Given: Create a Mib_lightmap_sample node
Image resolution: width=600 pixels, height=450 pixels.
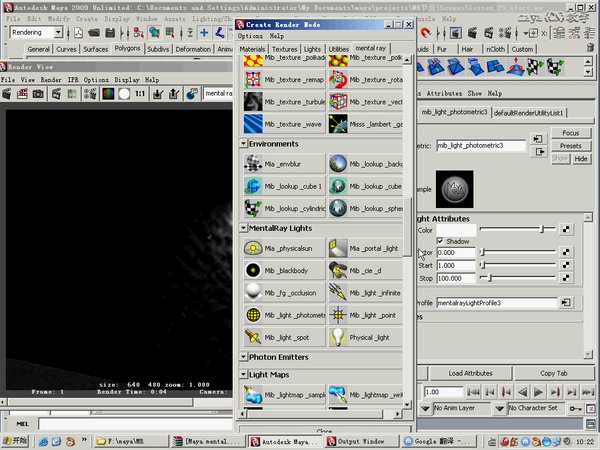Looking at the screenshot, I should (x=284, y=395).
